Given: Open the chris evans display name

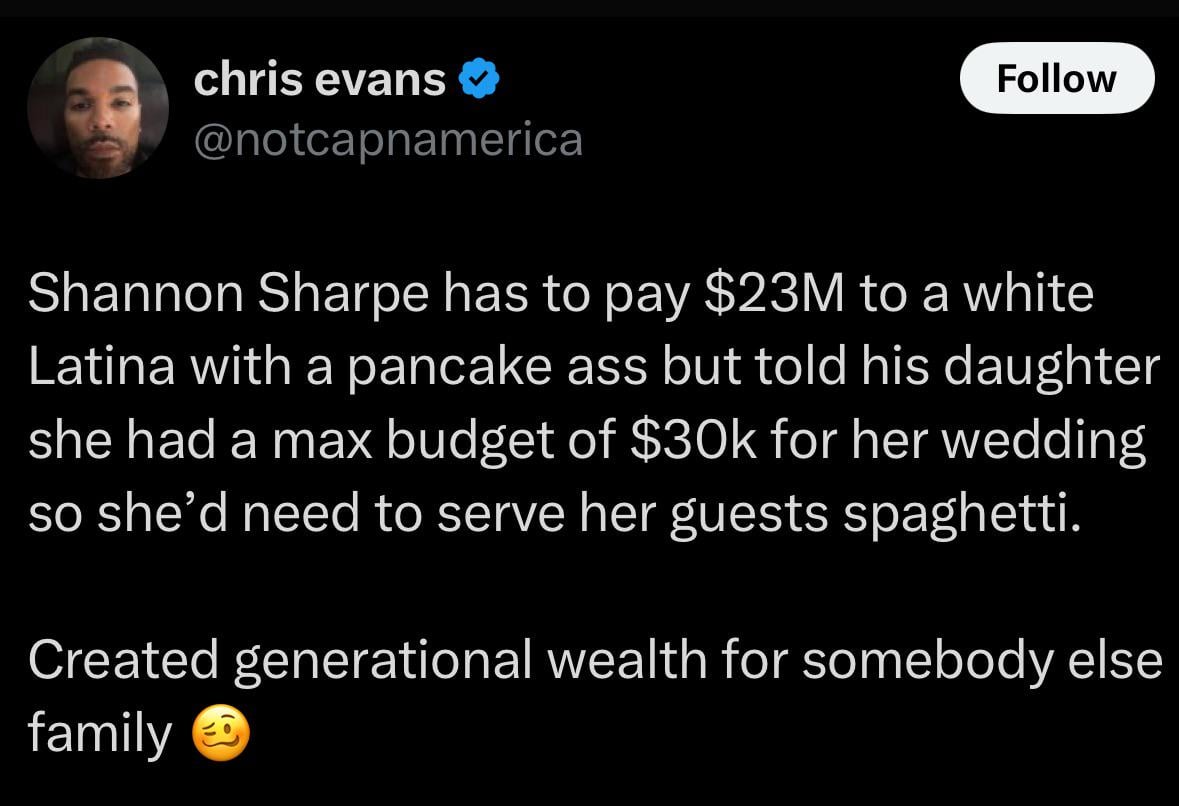Looking at the screenshot, I should pos(319,79).
